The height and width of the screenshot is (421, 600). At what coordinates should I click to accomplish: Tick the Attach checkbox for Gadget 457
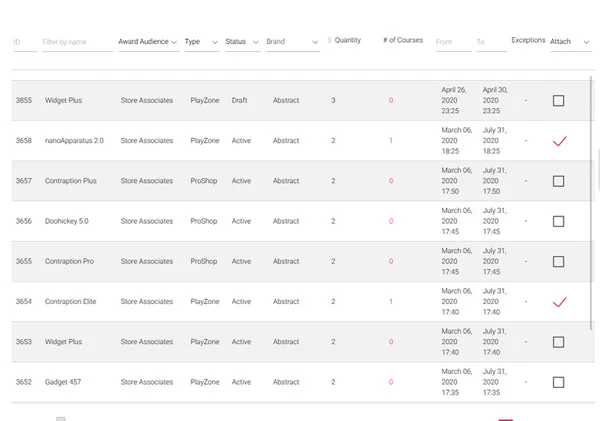558,382
